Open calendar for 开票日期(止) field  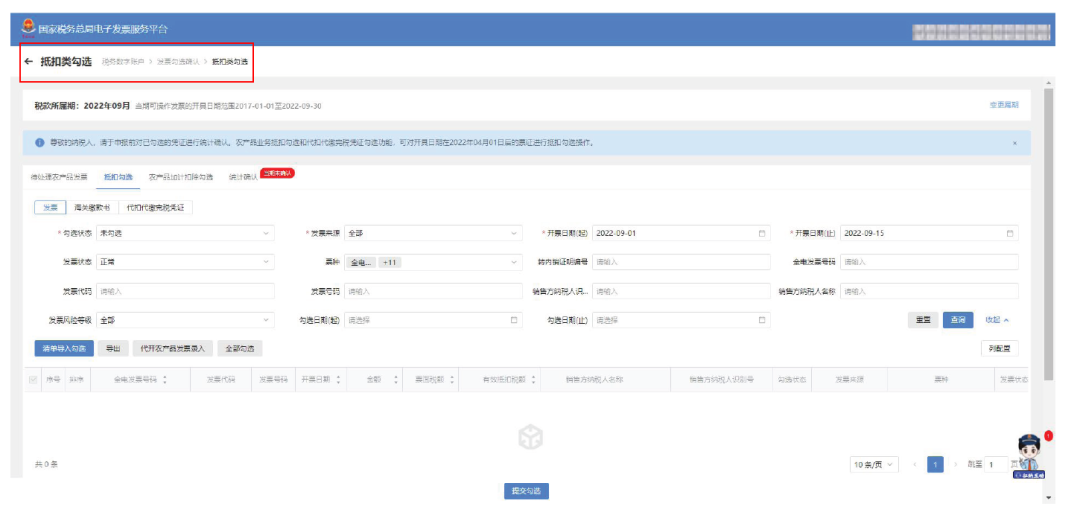coord(1010,233)
